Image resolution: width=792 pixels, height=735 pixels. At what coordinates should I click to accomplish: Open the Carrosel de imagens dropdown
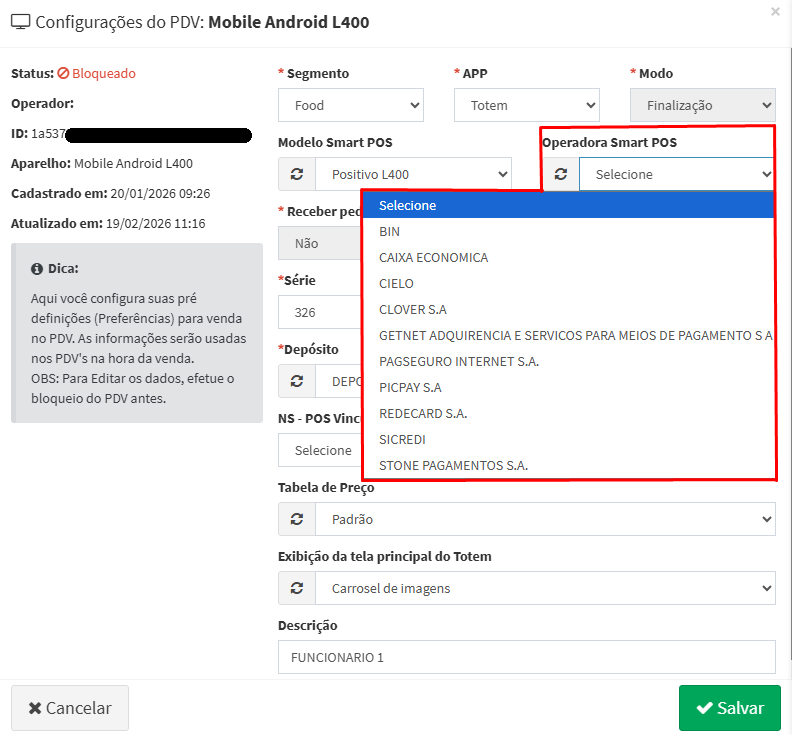545,588
